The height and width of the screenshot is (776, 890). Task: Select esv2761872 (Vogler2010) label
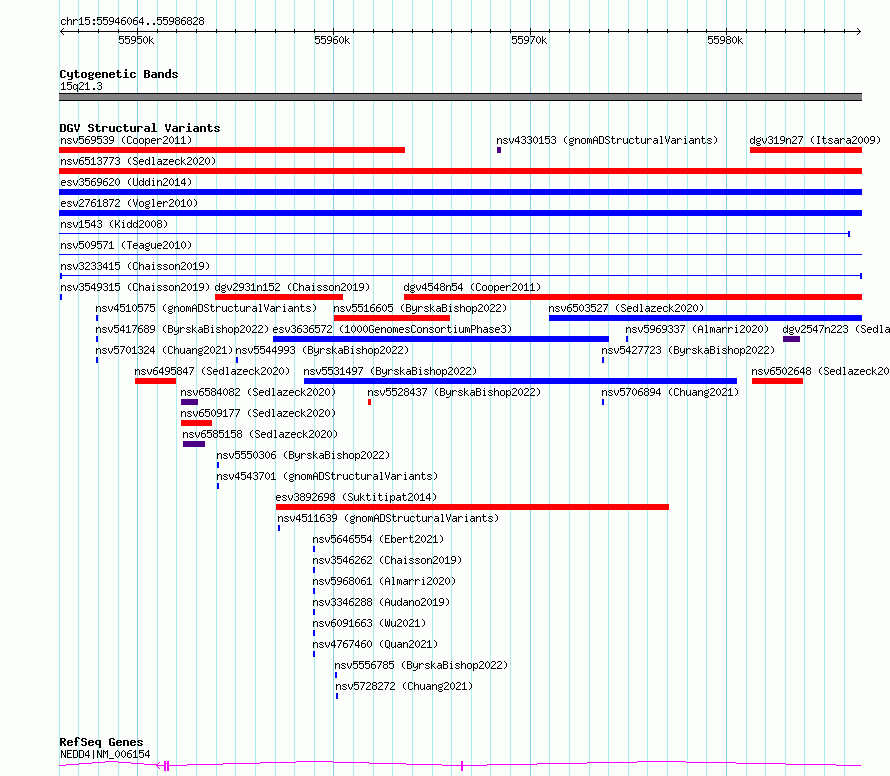129,203
